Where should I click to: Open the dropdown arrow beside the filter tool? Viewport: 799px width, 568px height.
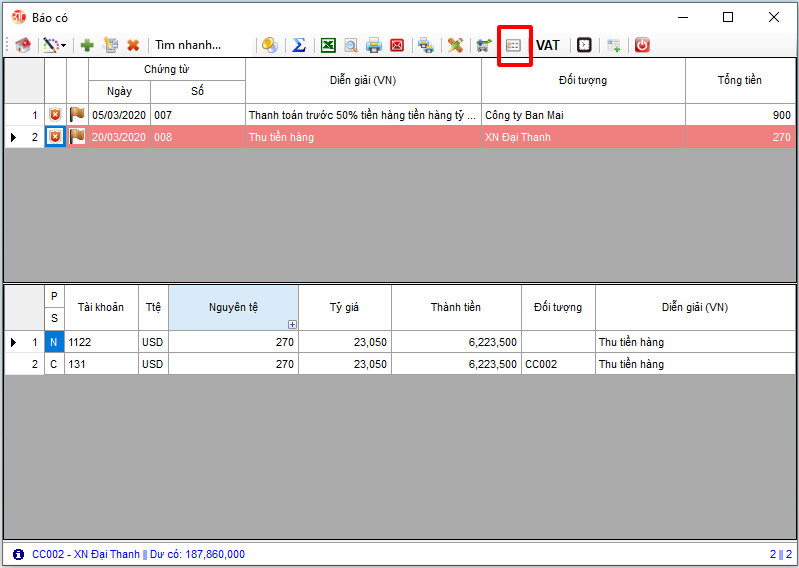[x=64, y=46]
